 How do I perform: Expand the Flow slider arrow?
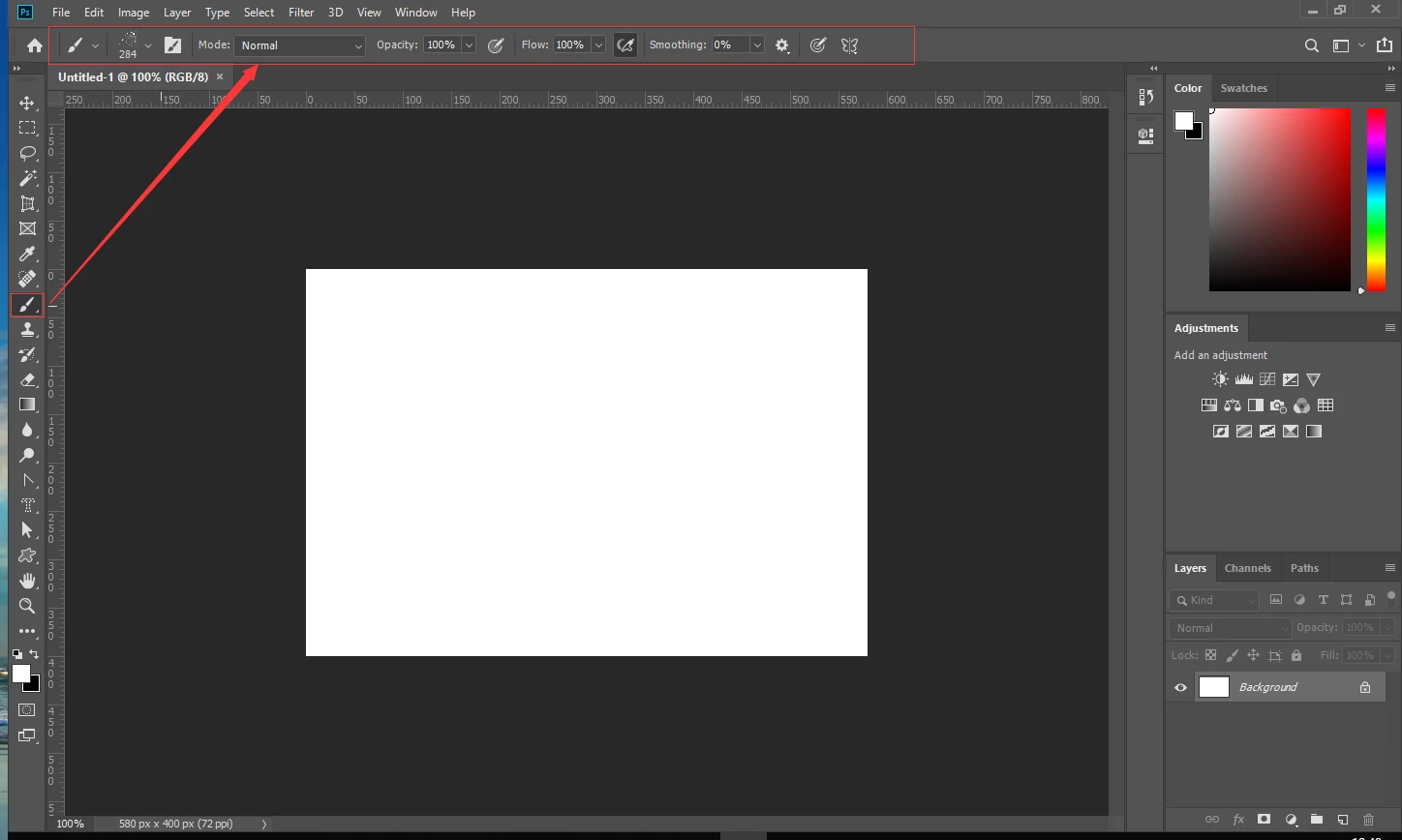pos(598,45)
